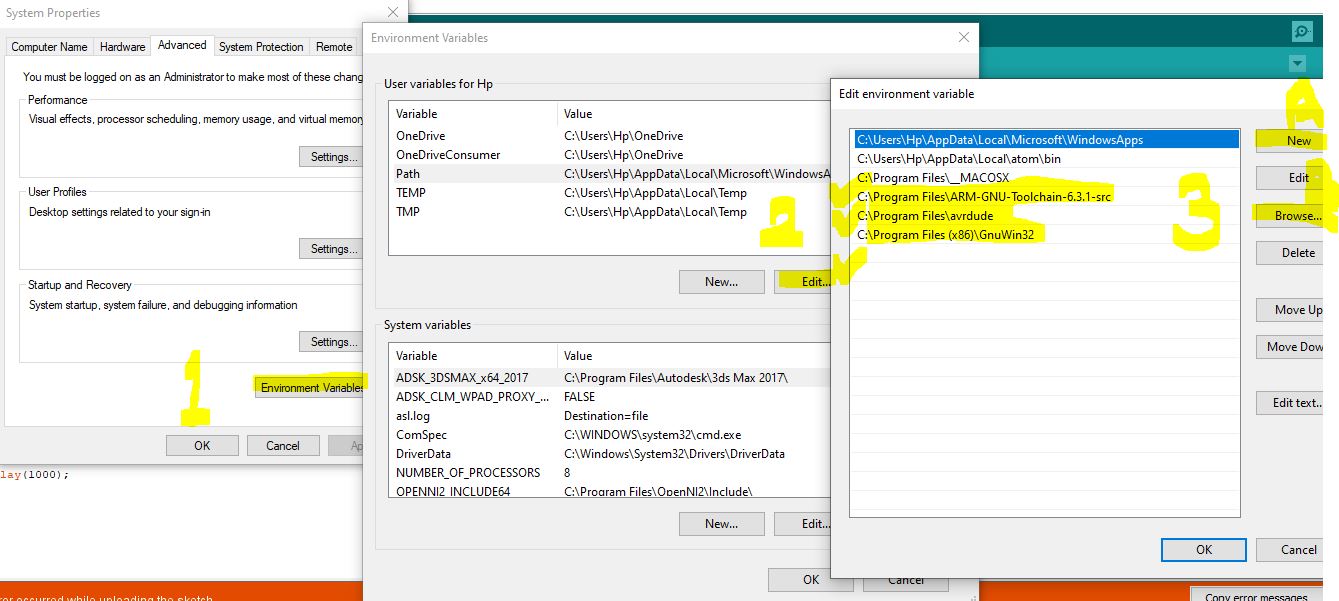The image size is (1339, 601).
Task: Select the WindowsApps path entry
Action: 1046,140
